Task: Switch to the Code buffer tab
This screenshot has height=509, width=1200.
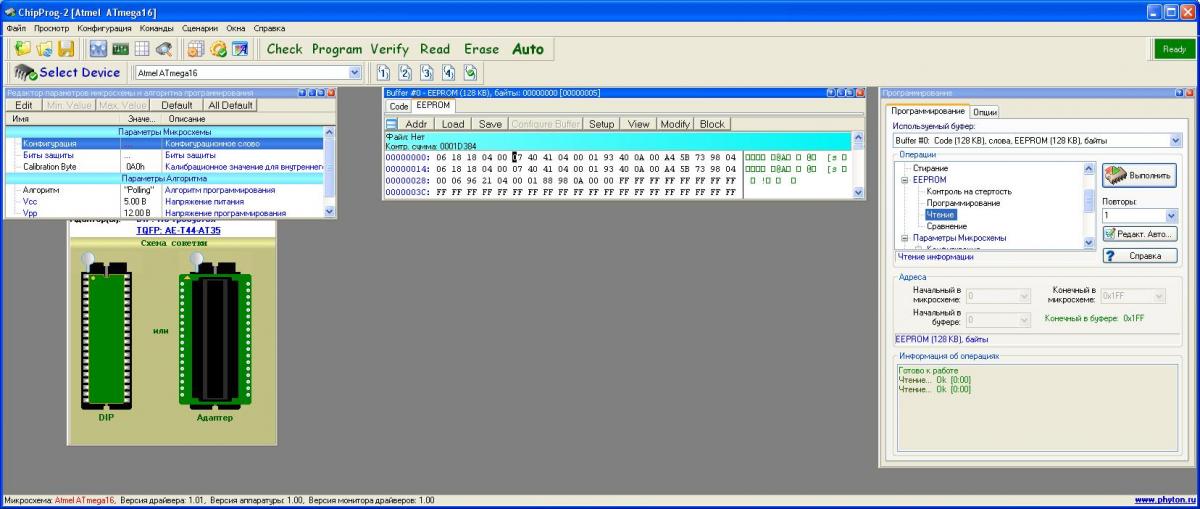Action: point(398,106)
